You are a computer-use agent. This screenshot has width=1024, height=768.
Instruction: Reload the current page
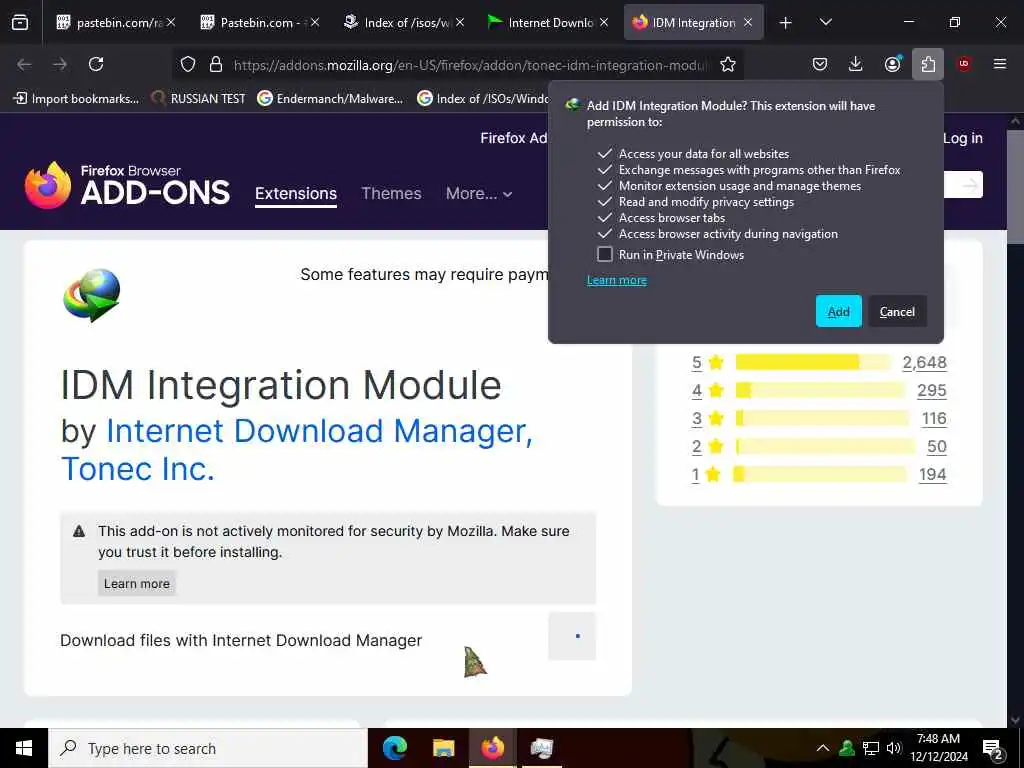tap(96, 64)
